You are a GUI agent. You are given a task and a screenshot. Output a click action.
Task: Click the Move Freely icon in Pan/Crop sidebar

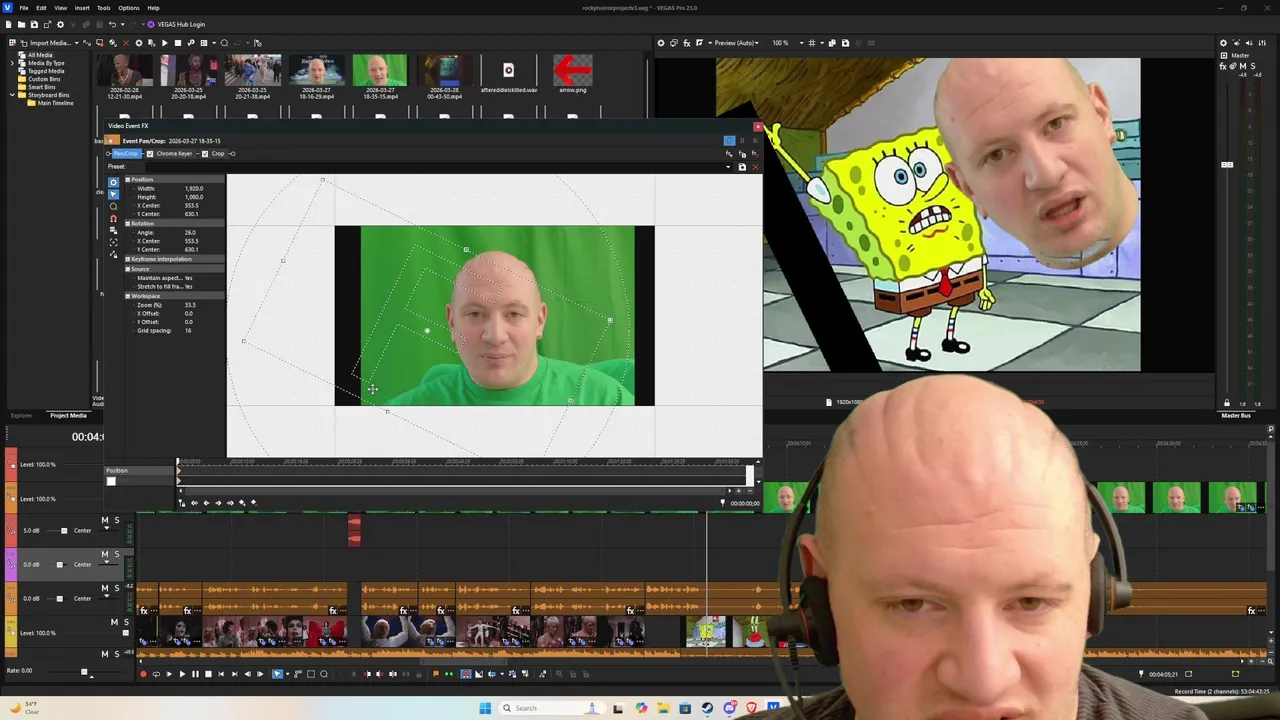pyautogui.click(x=113, y=255)
